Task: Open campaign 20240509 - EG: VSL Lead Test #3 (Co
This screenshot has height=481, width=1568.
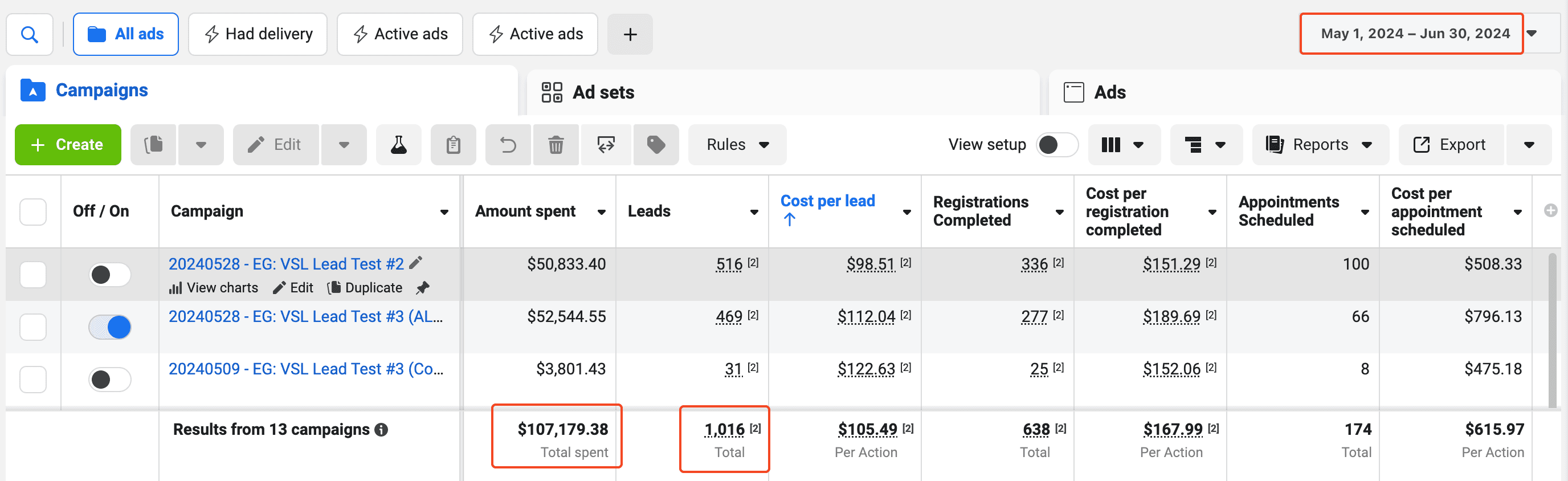Action: tap(305, 369)
